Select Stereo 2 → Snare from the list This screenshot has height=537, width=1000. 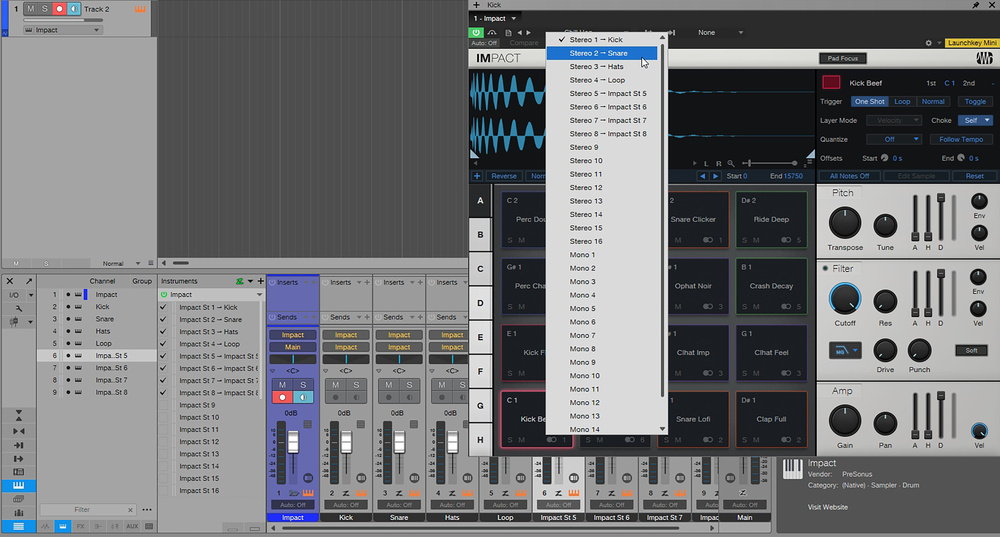click(600, 53)
